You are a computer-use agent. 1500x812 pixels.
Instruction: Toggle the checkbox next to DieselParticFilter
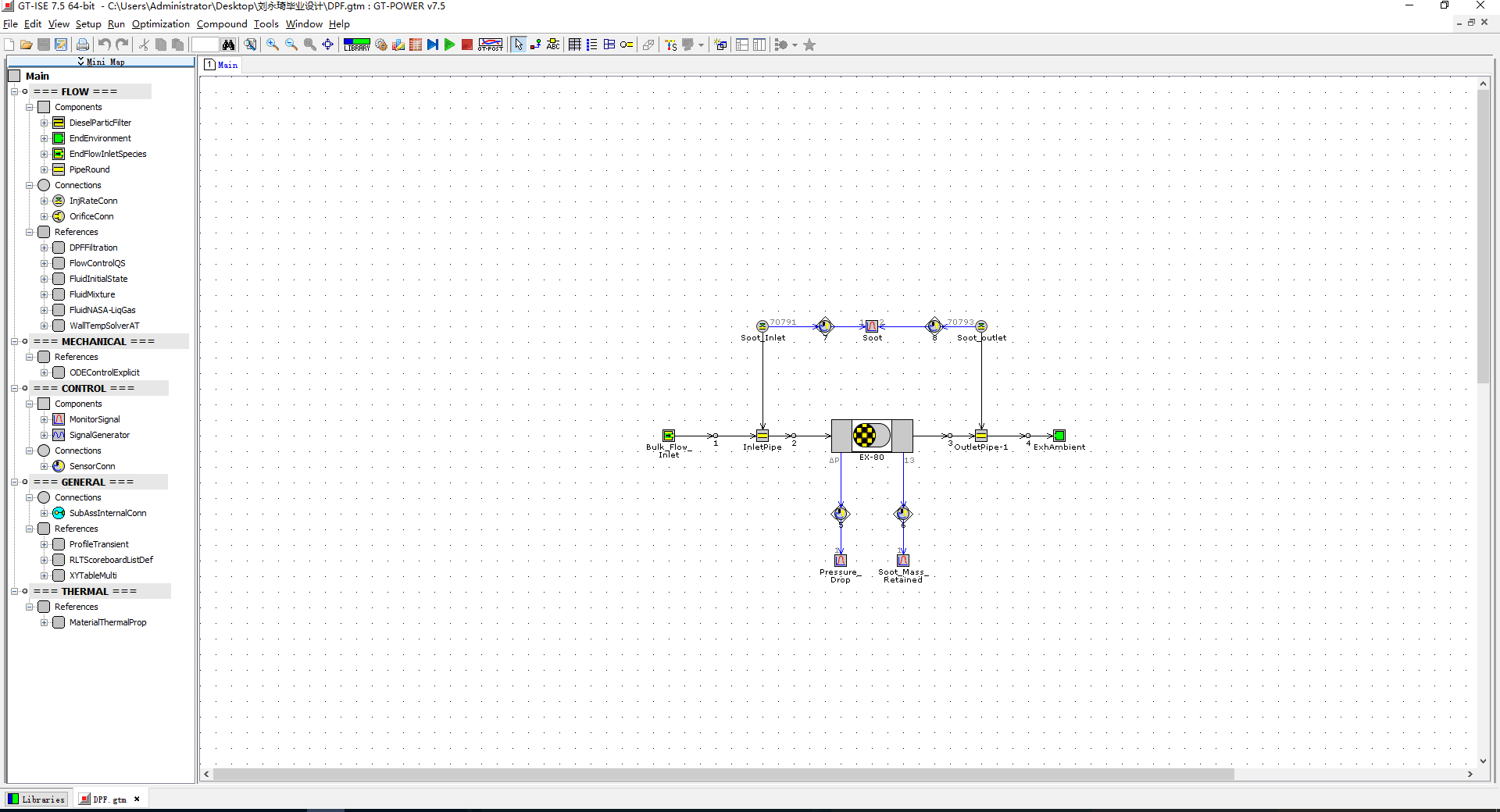click(x=59, y=123)
